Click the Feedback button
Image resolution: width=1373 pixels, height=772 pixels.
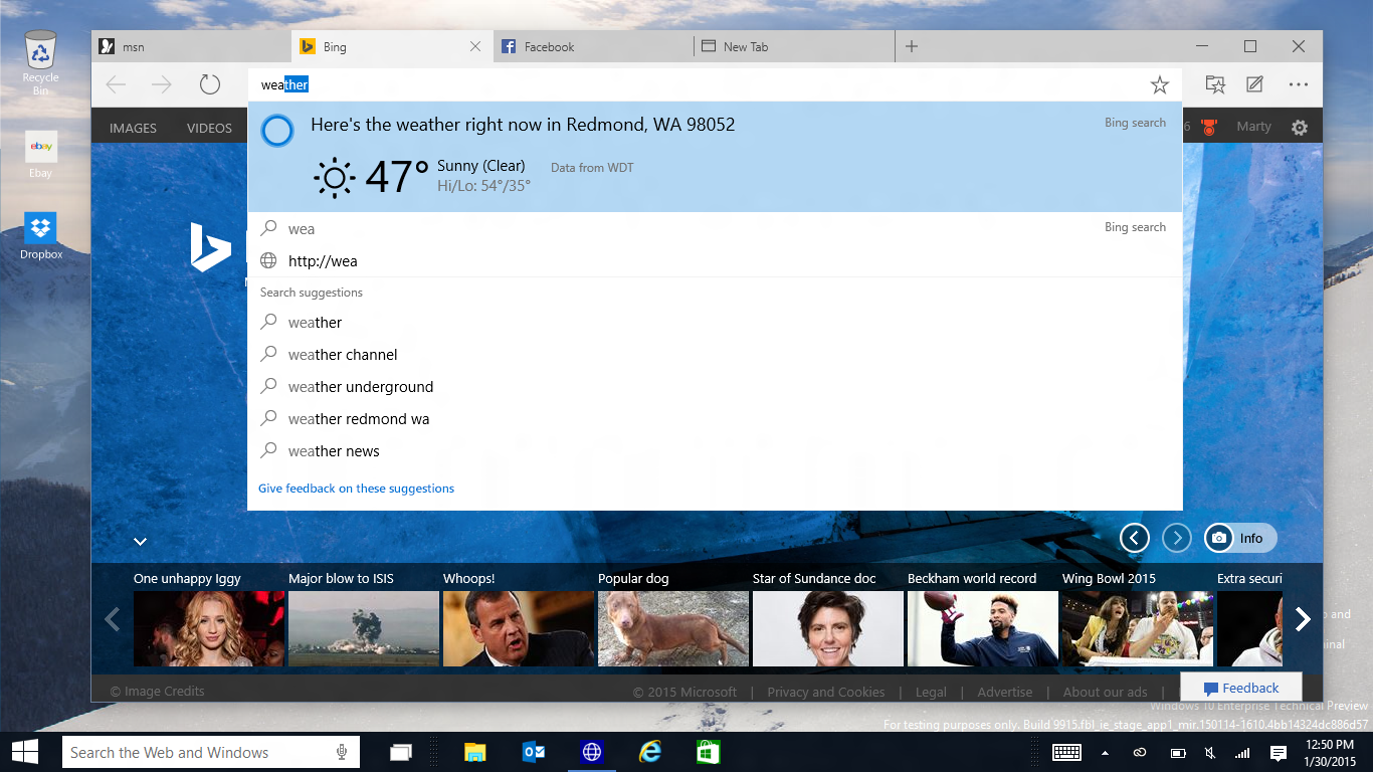(1241, 687)
